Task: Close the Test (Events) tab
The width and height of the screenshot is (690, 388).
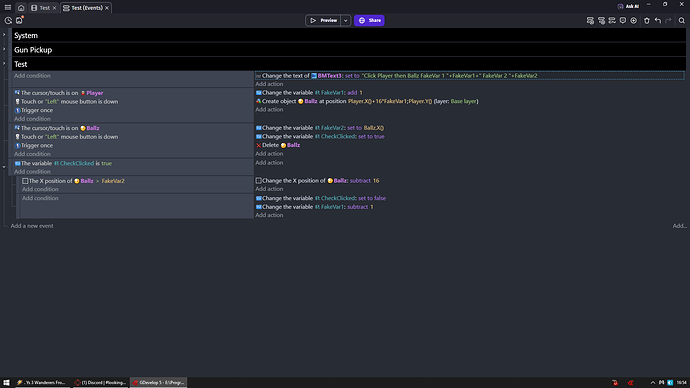Action: (x=107, y=8)
